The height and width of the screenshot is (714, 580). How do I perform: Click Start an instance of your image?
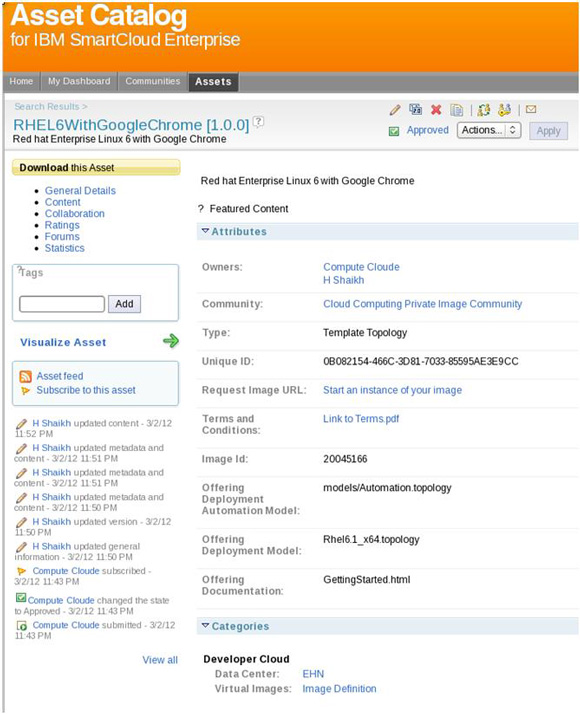click(x=392, y=390)
